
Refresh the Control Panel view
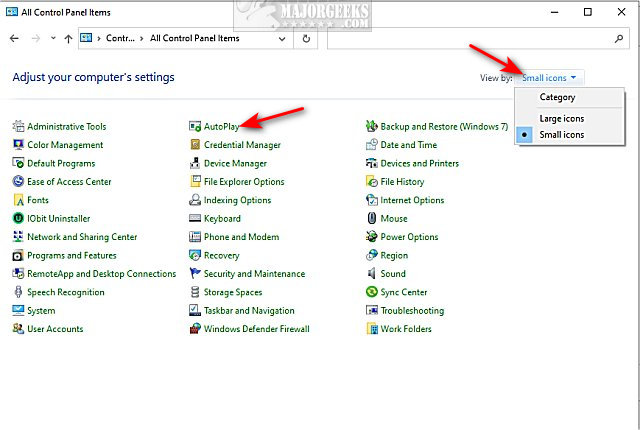click(306, 39)
